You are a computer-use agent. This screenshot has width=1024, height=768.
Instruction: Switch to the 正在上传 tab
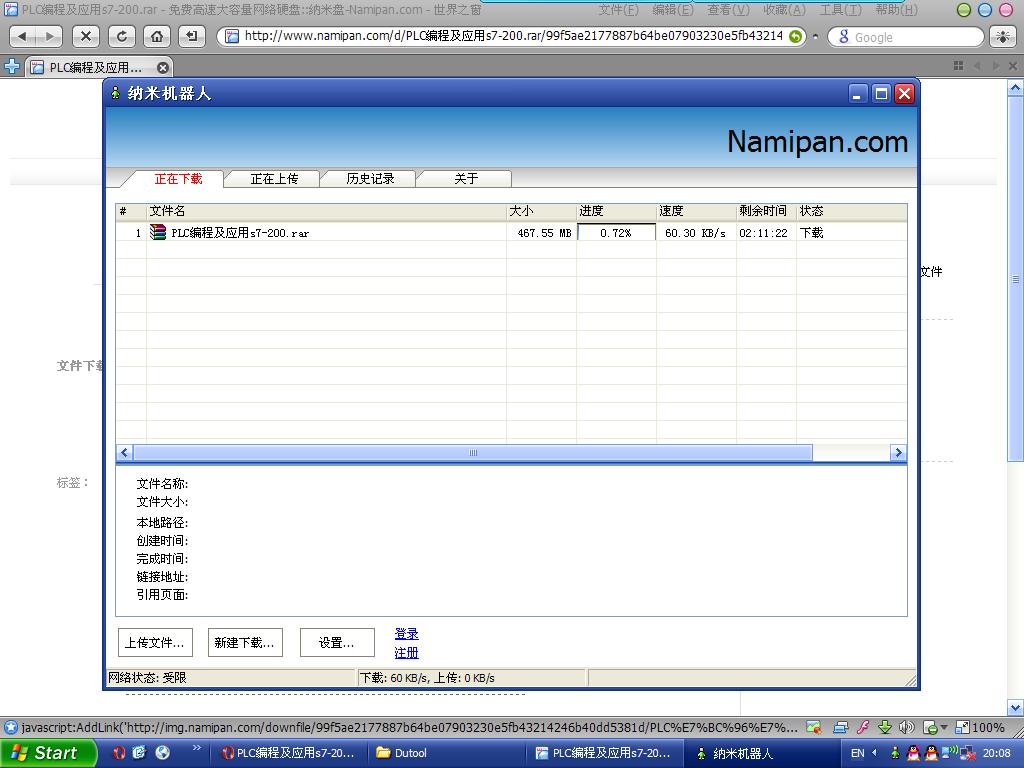(274, 179)
